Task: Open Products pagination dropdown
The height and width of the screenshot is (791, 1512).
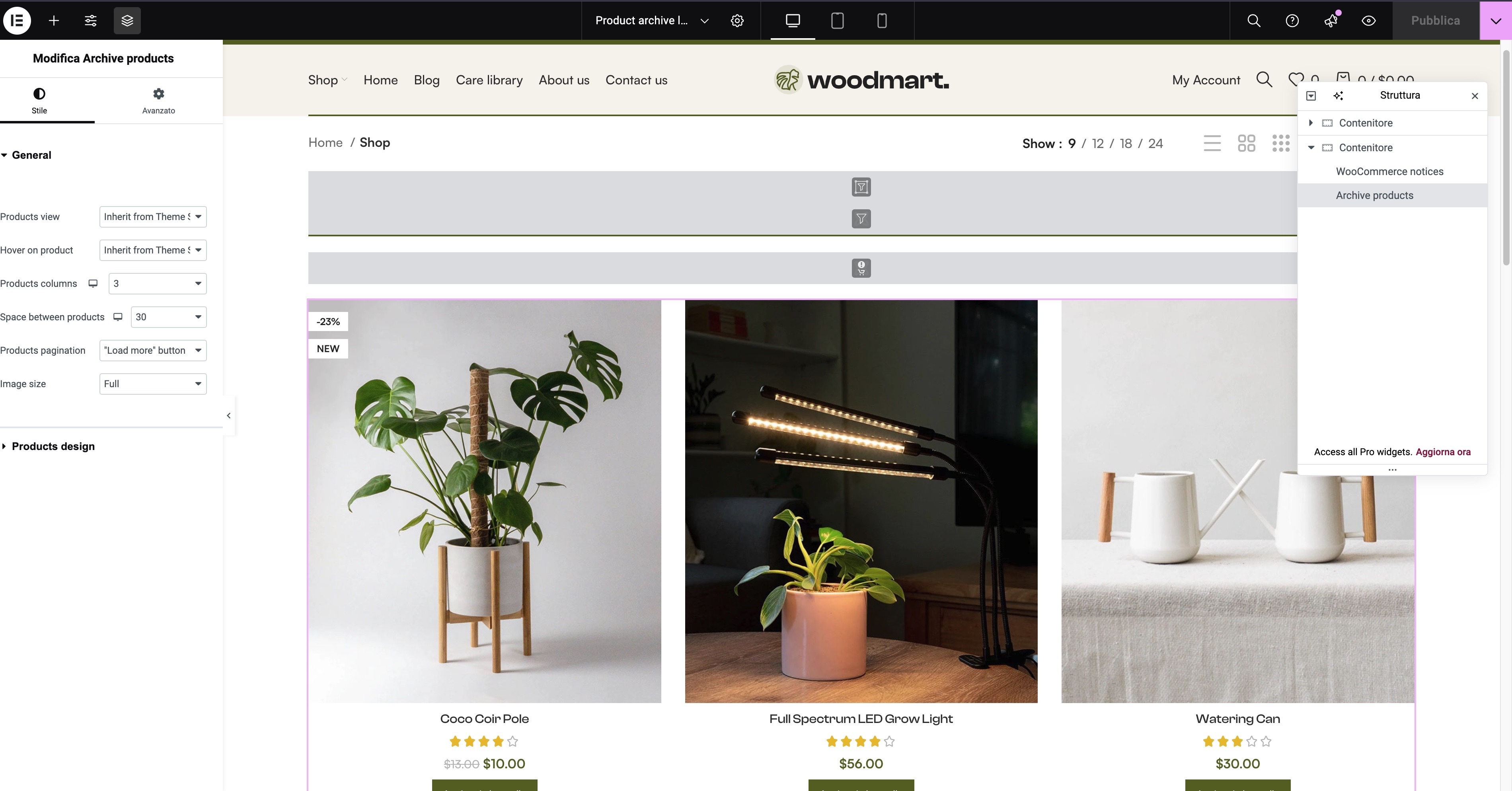Action: pos(153,350)
